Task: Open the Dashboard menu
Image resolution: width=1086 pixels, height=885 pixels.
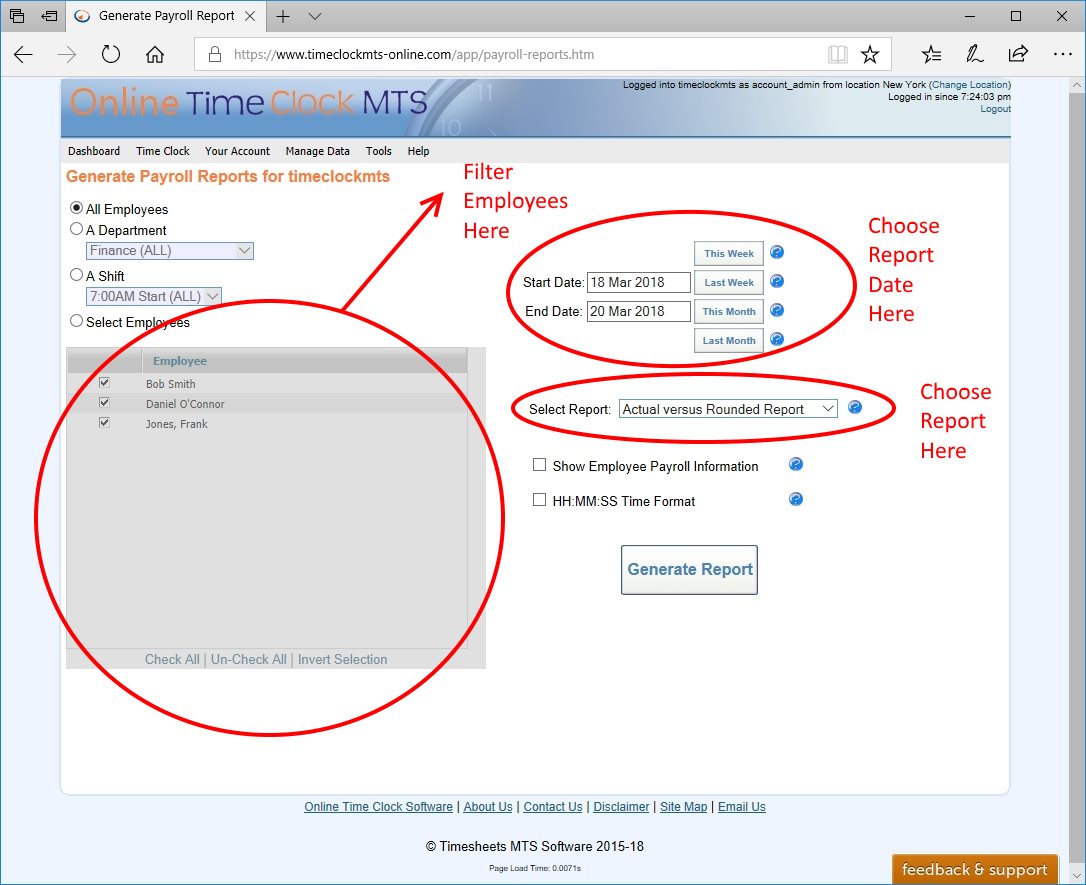Action: pyautogui.click(x=94, y=151)
